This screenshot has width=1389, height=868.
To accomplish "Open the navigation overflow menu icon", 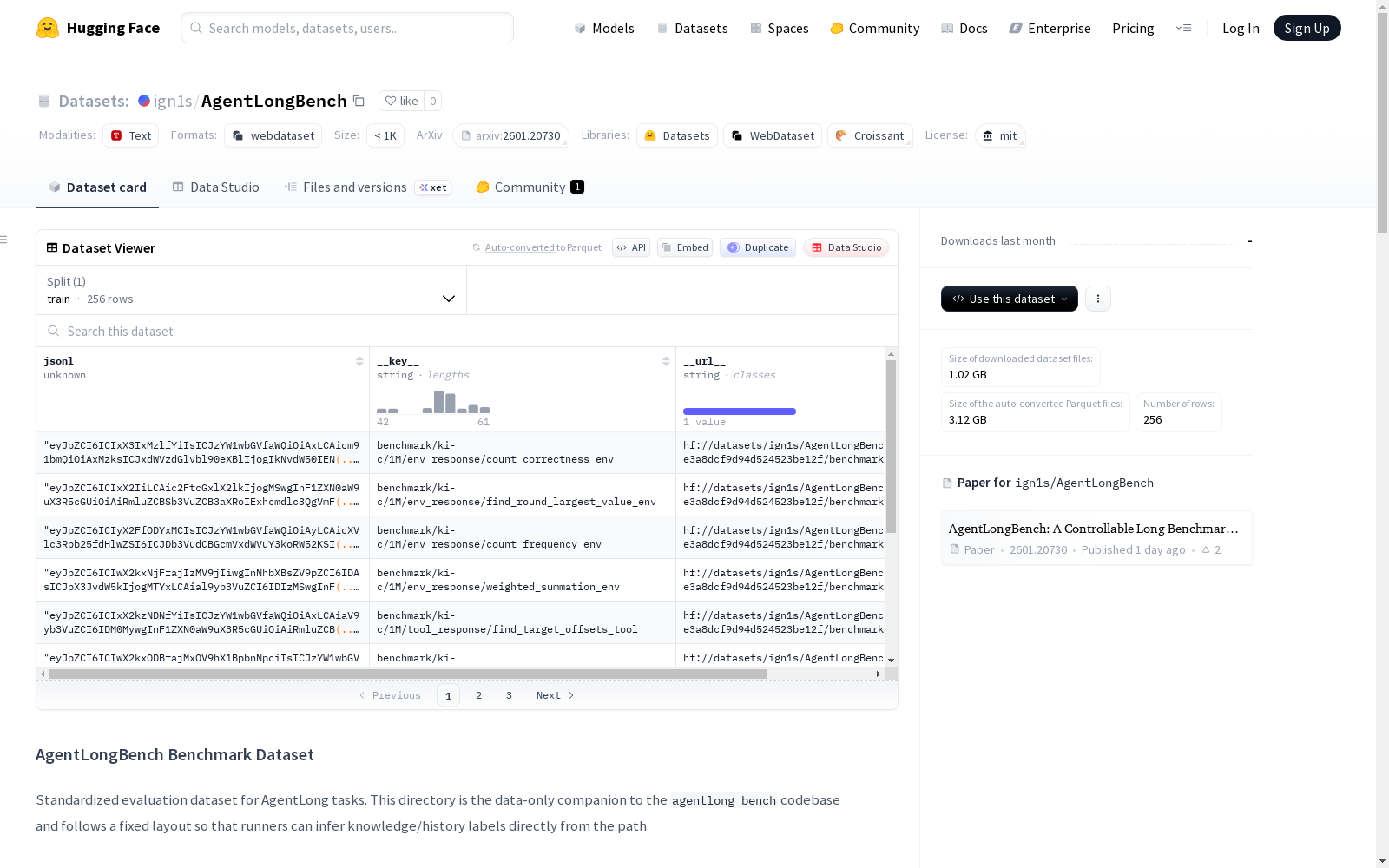I will click(1183, 28).
